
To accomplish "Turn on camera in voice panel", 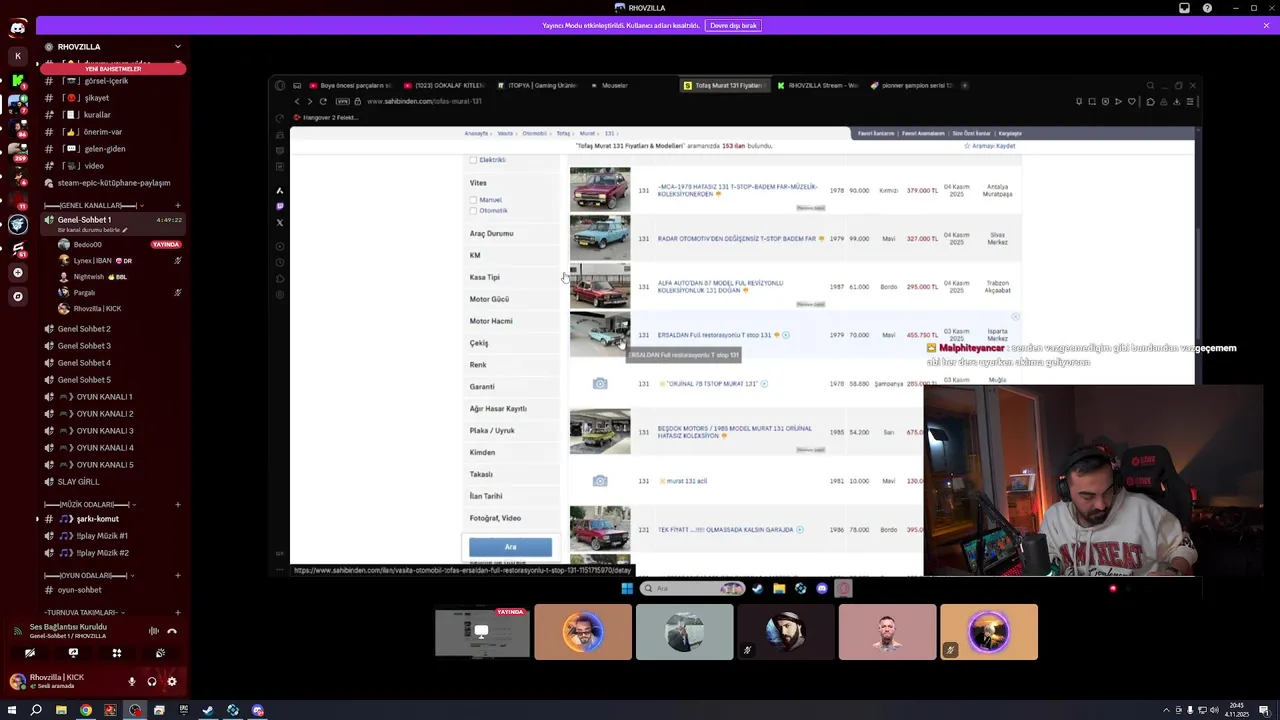I will coord(30,653).
